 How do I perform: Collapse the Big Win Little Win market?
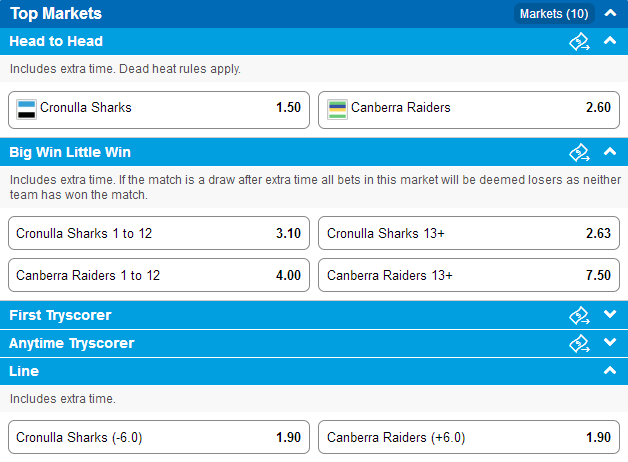tap(610, 151)
